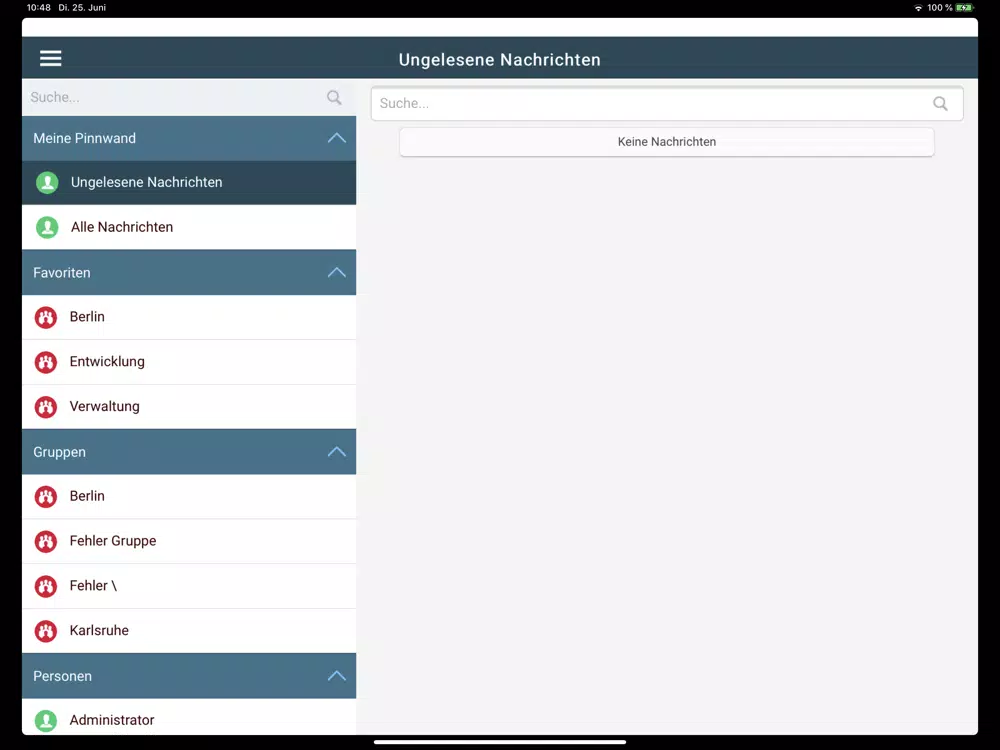
Task: Click the green avatar beside Ungelesene Nachrichten
Action: 47,182
